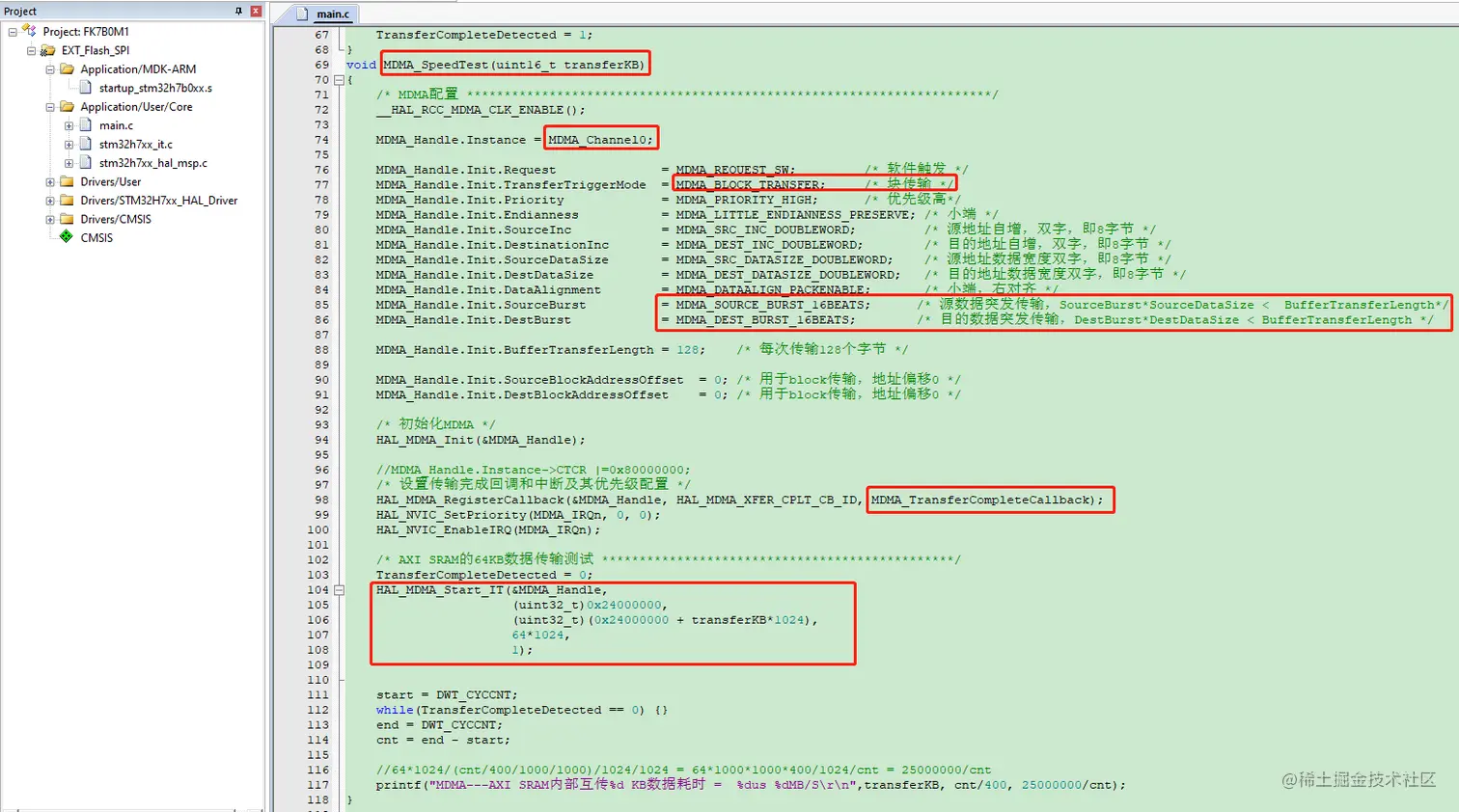
Task: Click line number 94 in the gutter
Action: pyautogui.click(x=321, y=440)
